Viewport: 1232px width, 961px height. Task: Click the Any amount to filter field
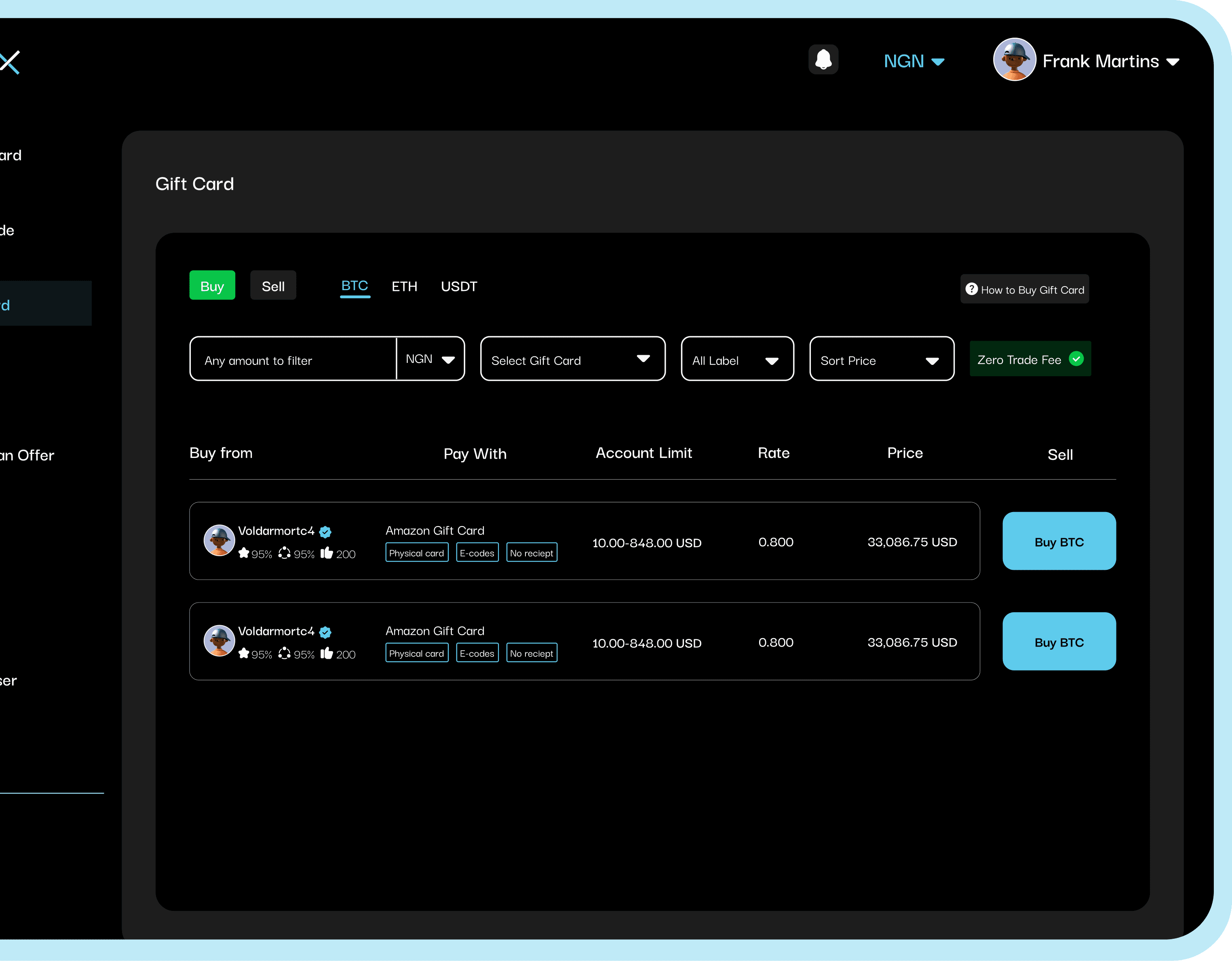coord(293,359)
